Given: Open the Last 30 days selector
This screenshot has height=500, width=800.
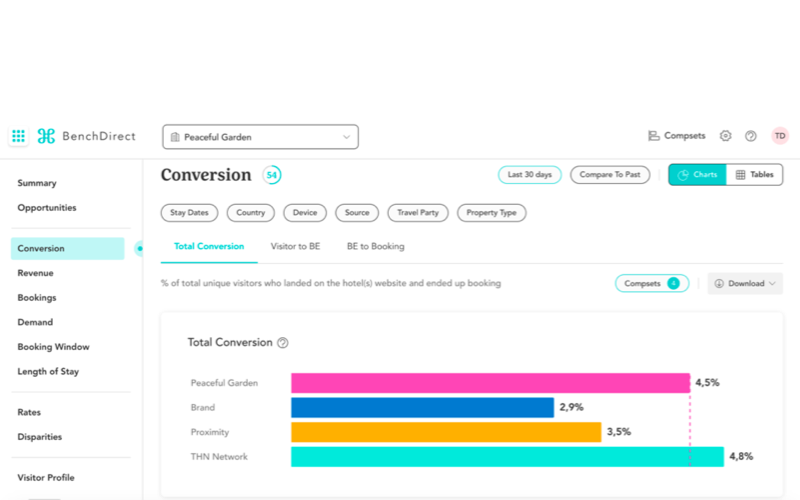Looking at the screenshot, I should (530, 175).
